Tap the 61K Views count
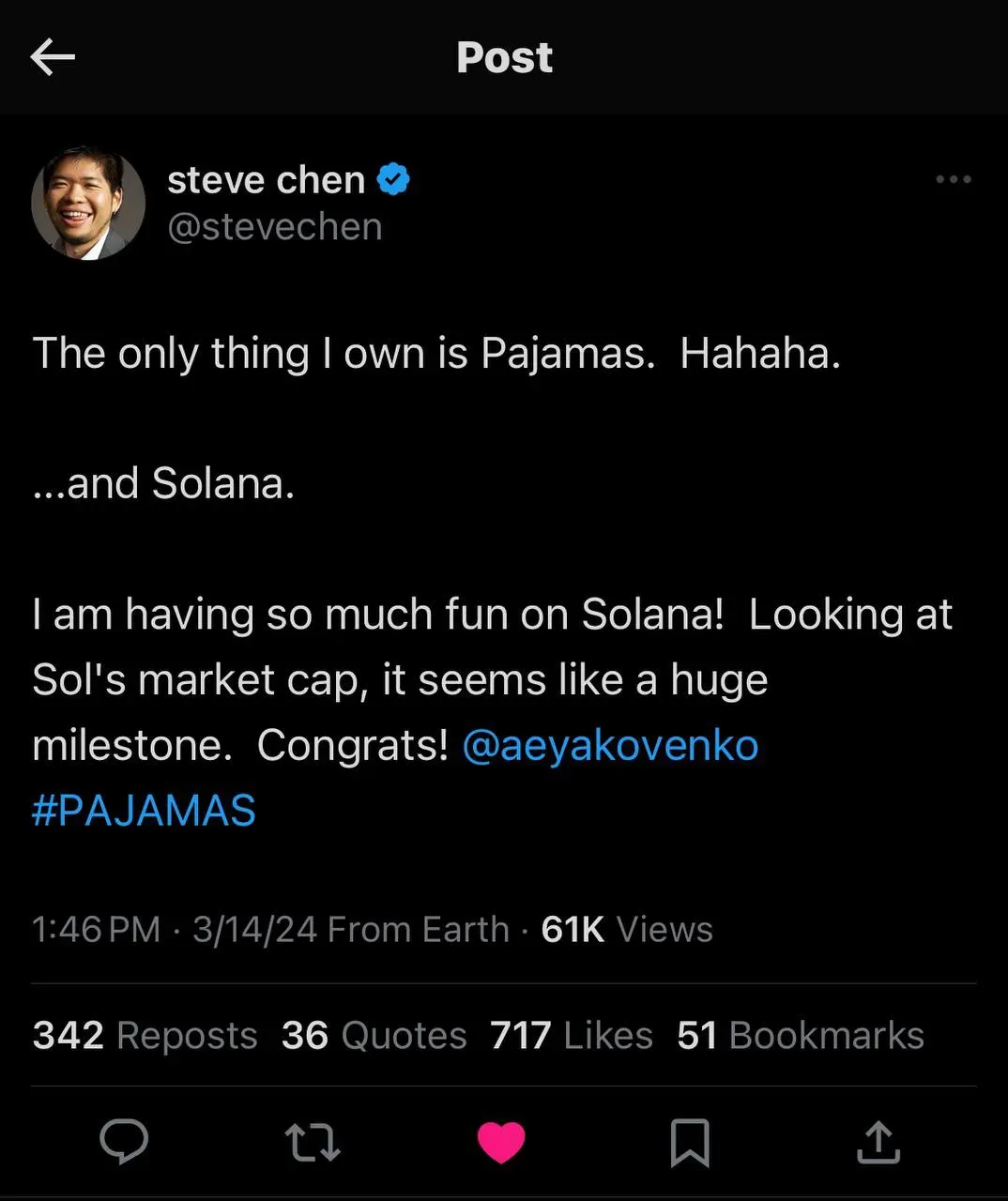 627,930
